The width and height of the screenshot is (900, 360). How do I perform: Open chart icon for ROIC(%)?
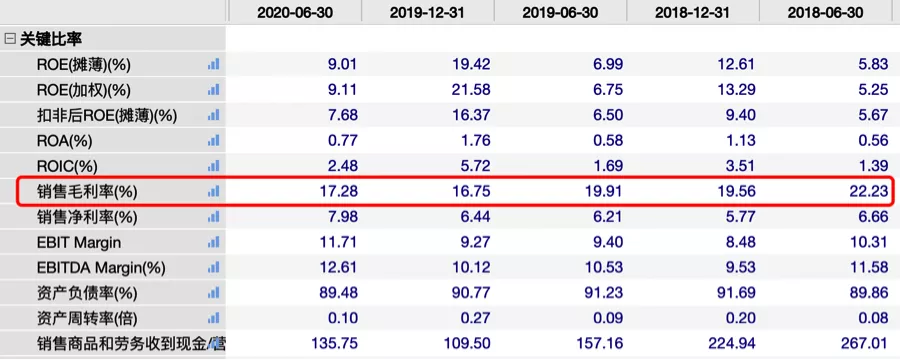tap(214, 167)
